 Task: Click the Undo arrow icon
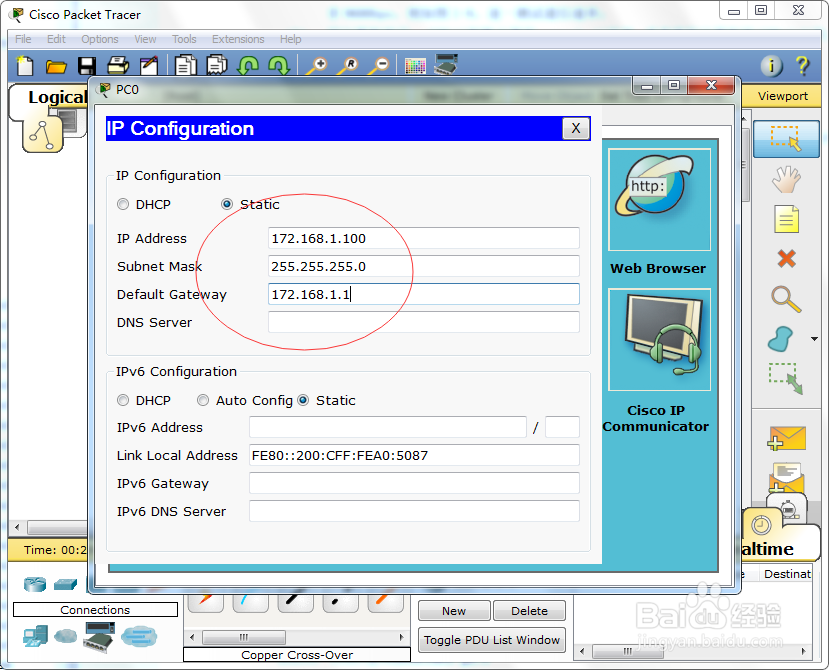(248, 66)
